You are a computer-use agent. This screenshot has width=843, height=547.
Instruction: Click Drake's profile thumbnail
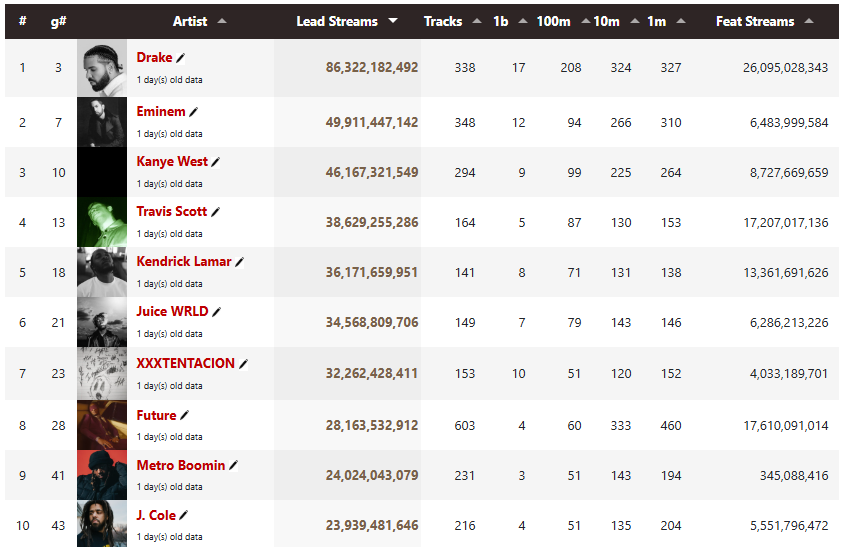click(x=102, y=68)
